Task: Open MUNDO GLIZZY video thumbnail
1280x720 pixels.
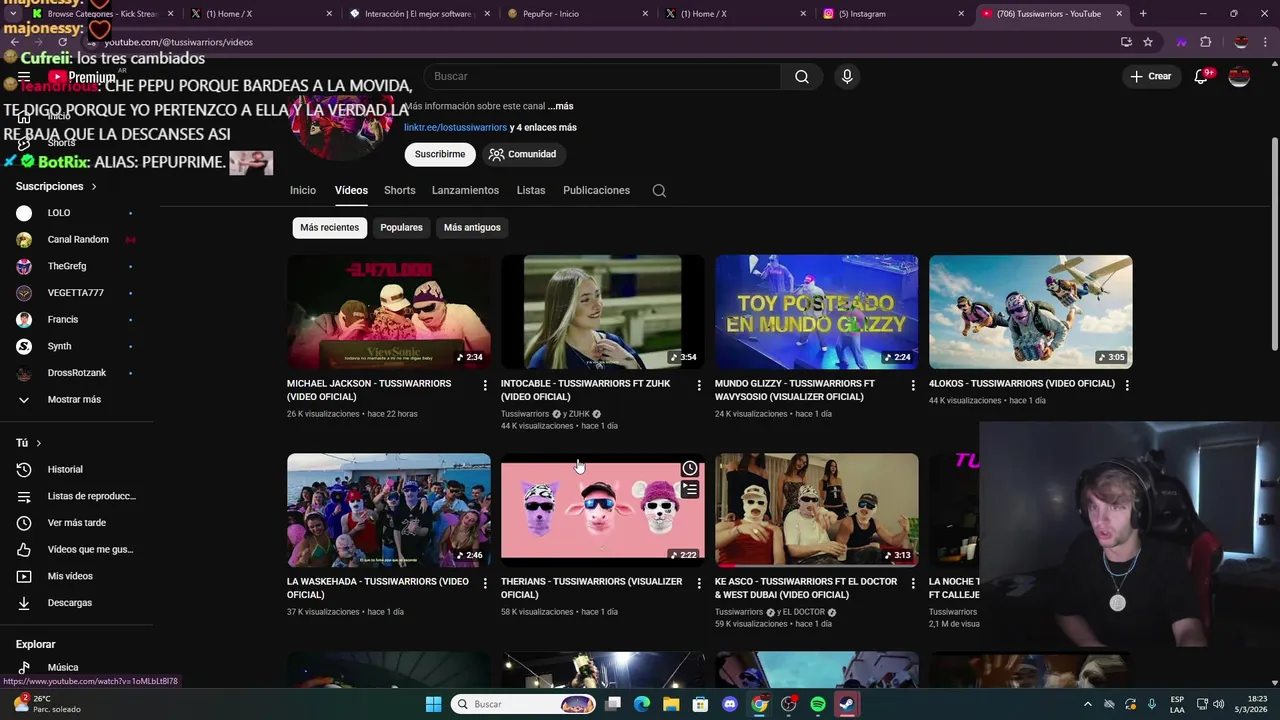Action: (817, 312)
